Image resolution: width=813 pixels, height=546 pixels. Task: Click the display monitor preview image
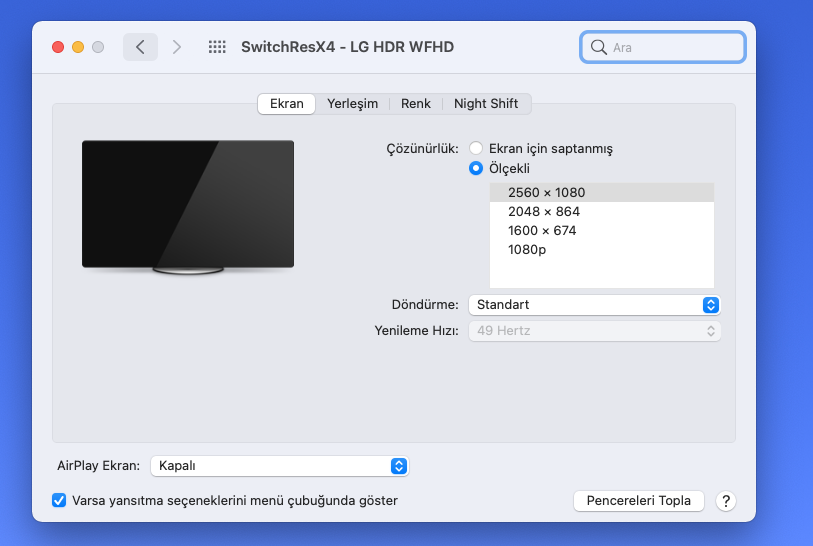pos(188,206)
